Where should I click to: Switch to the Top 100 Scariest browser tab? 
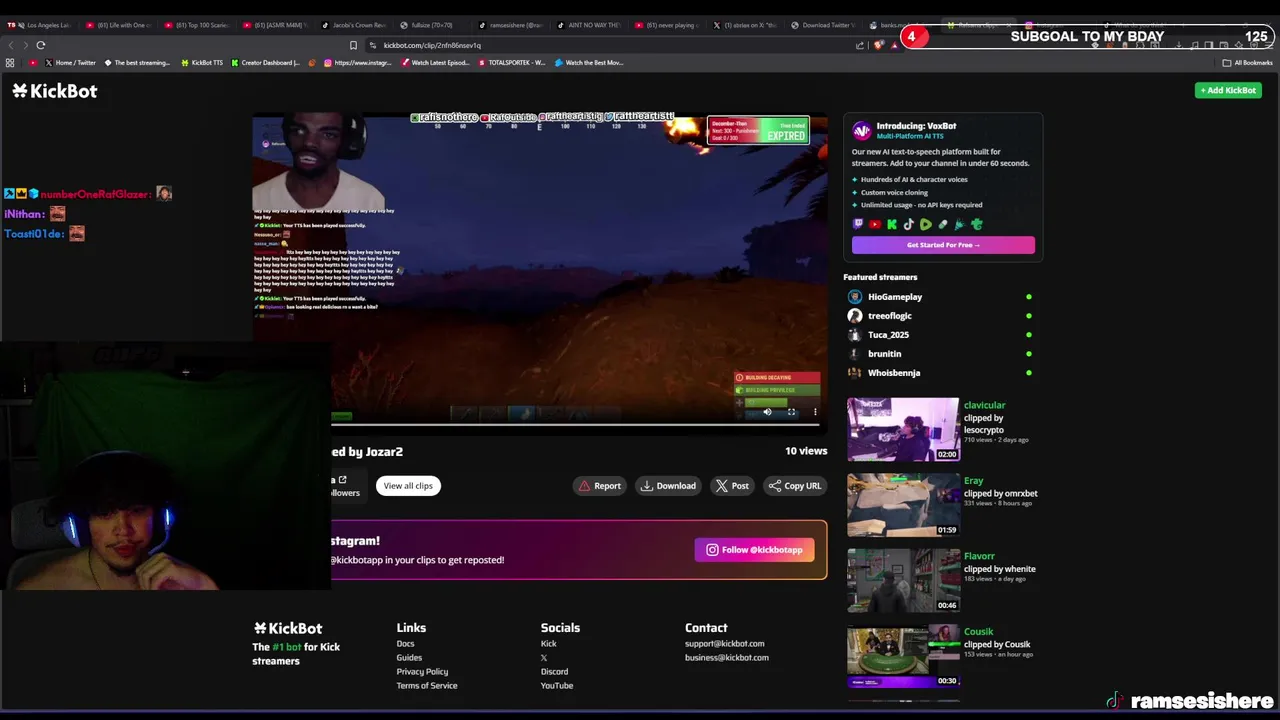197,25
